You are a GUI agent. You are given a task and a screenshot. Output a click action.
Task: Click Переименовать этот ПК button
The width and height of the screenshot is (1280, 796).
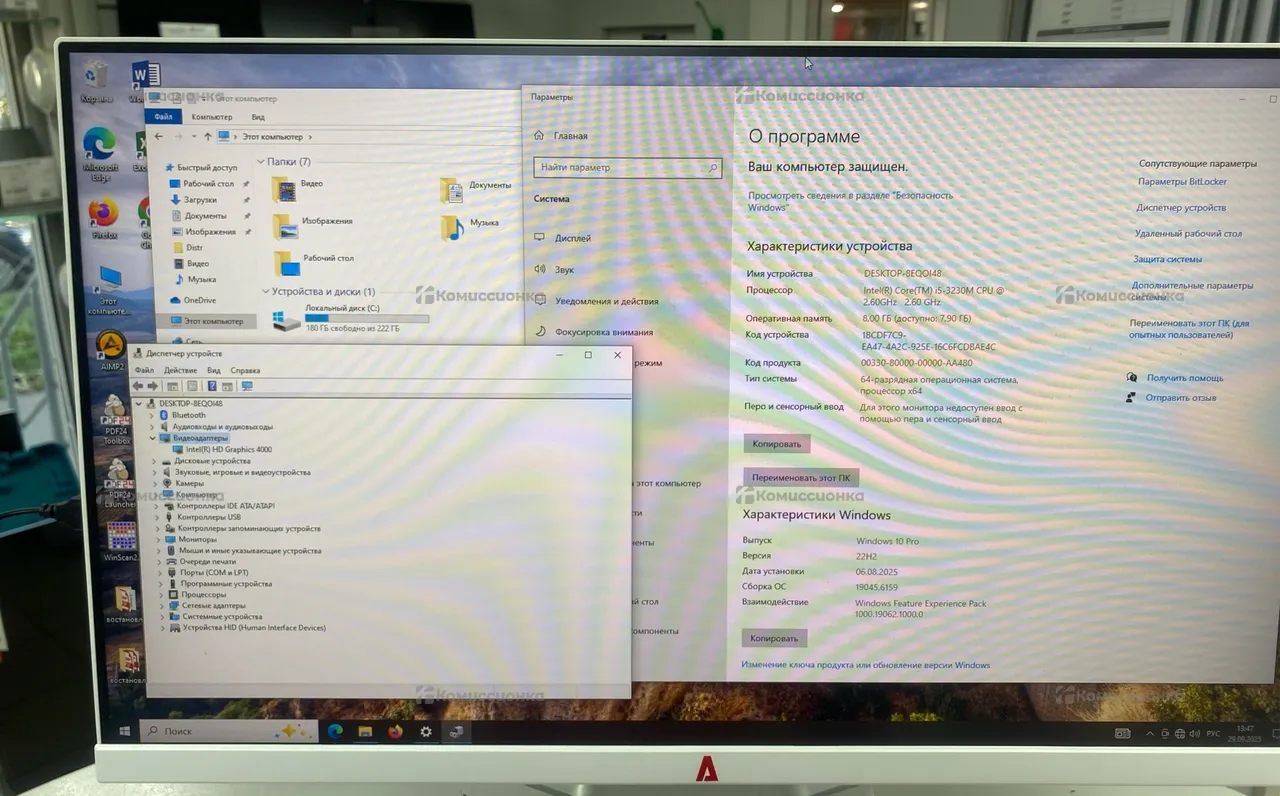(801, 478)
